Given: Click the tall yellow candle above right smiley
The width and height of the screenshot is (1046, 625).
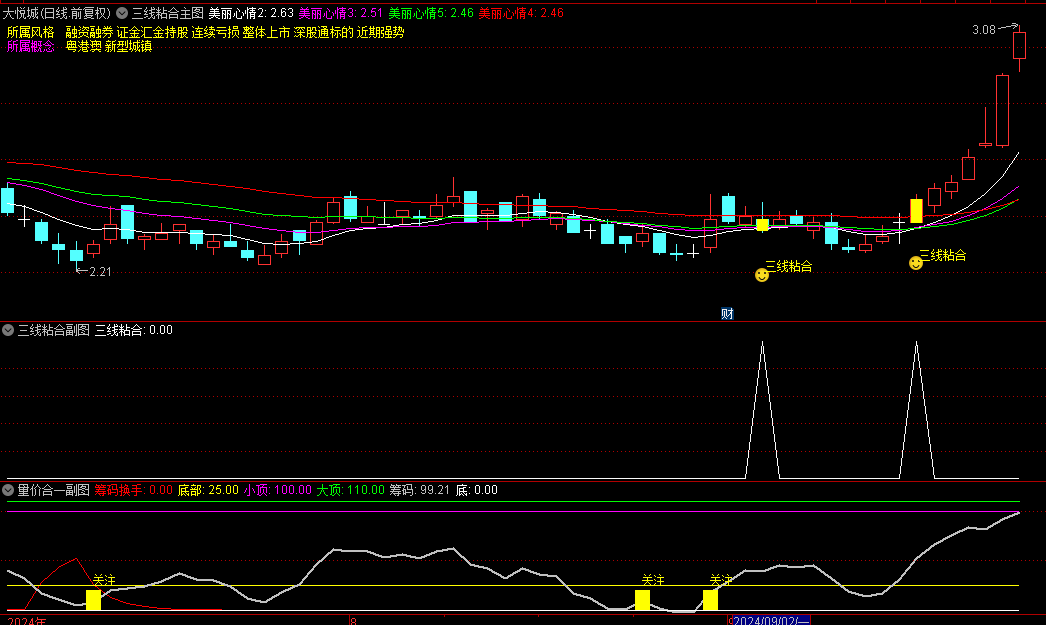Looking at the screenshot, I should [916, 211].
